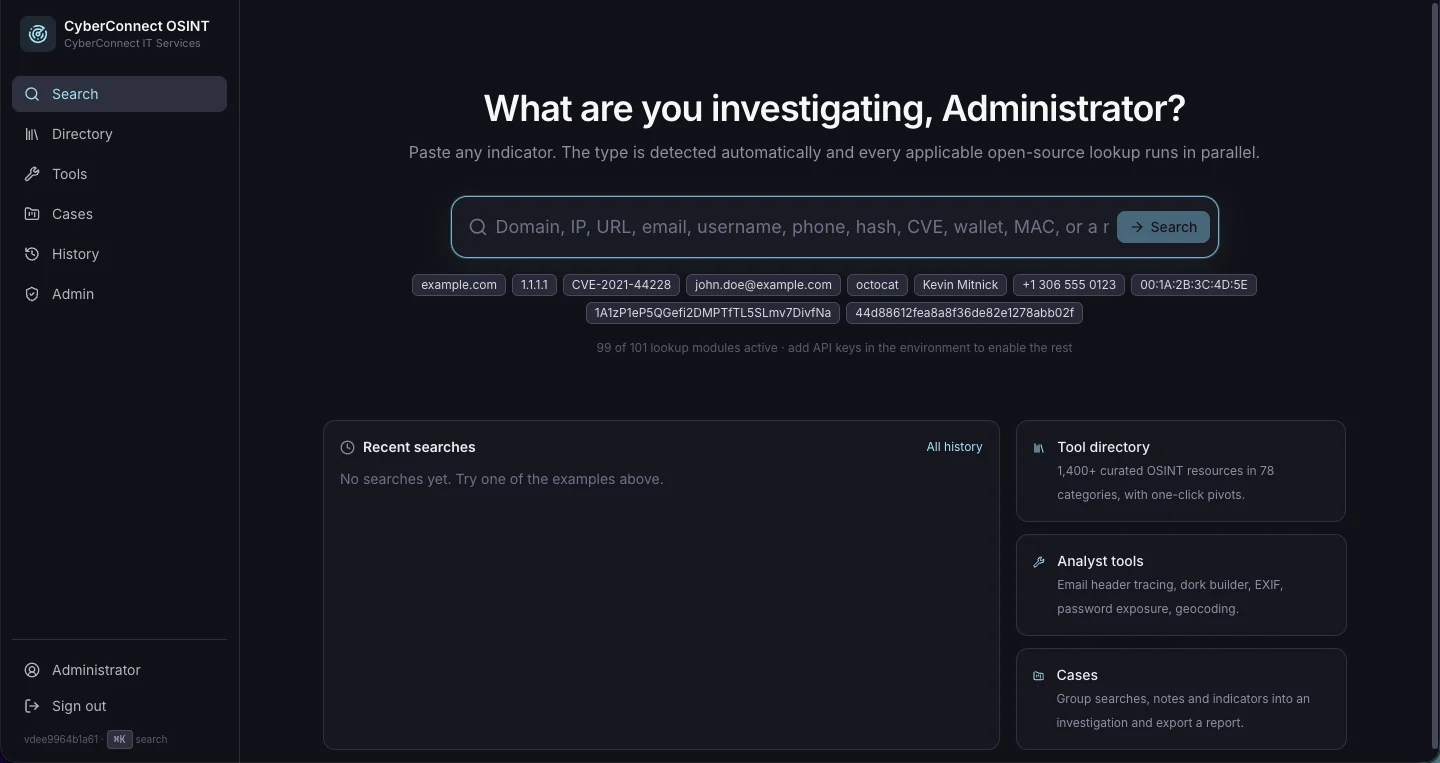
Task: Click the Sign out arrow icon
Action: tap(32, 706)
